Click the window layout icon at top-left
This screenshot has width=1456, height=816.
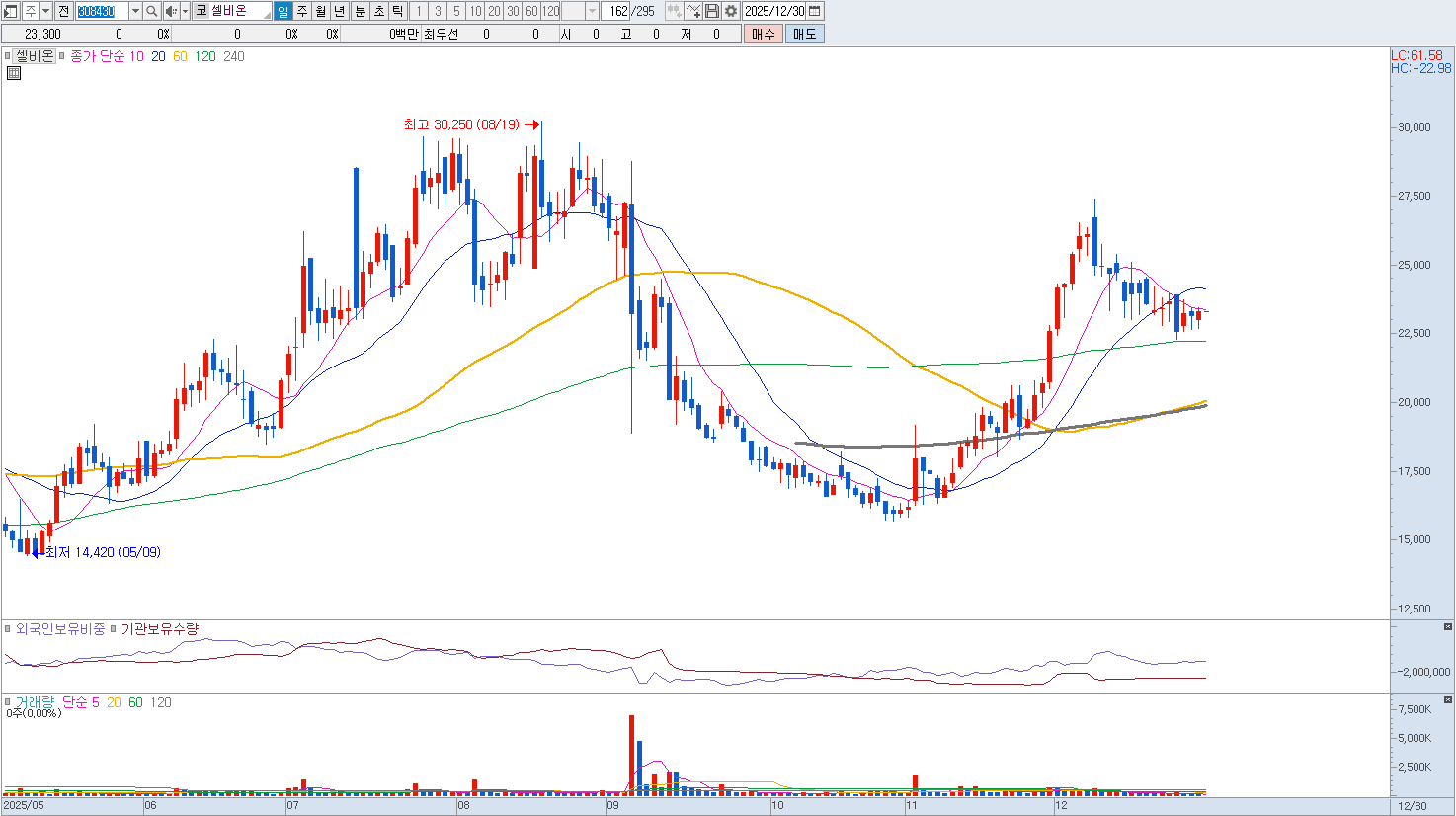point(11,11)
